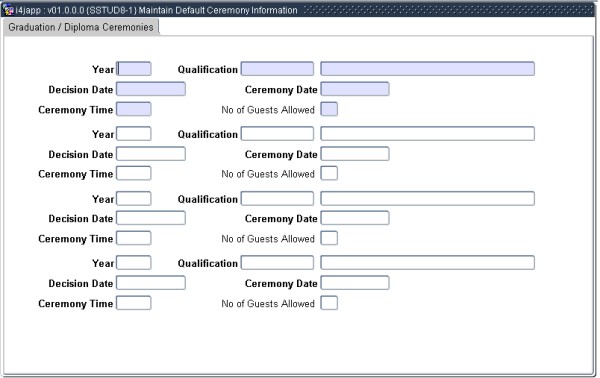Click the first Qualification description field
The height and width of the screenshot is (378, 600).
427,69
